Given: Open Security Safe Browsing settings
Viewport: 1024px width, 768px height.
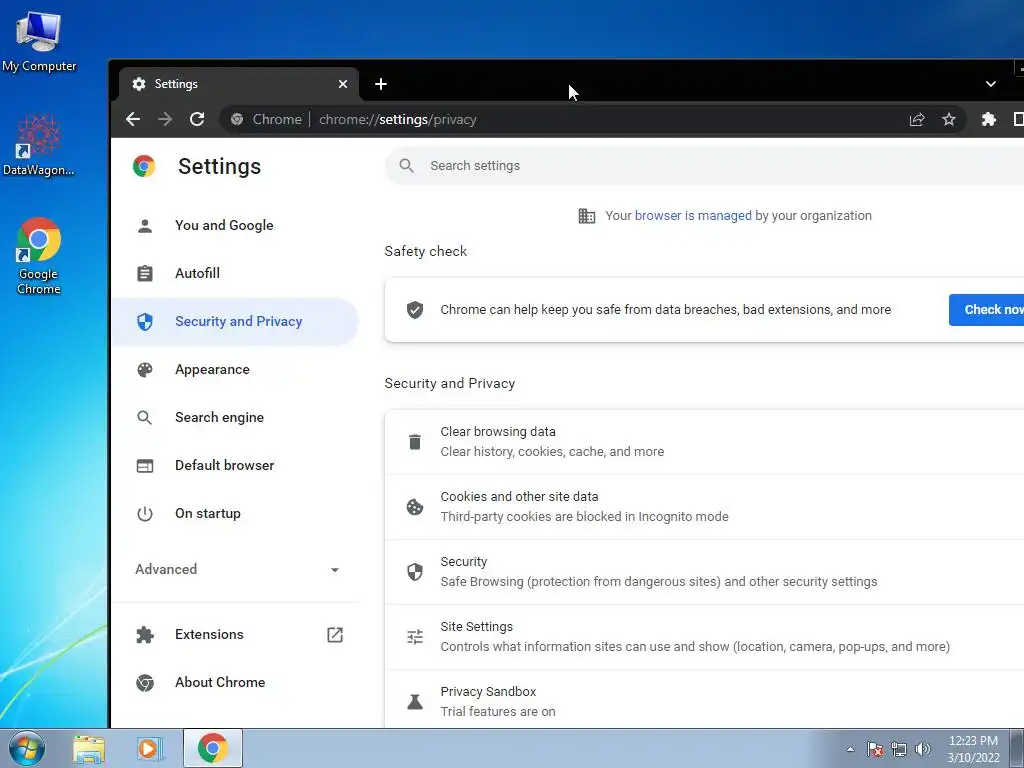Looking at the screenshot, I should click(x=705, y=572).
